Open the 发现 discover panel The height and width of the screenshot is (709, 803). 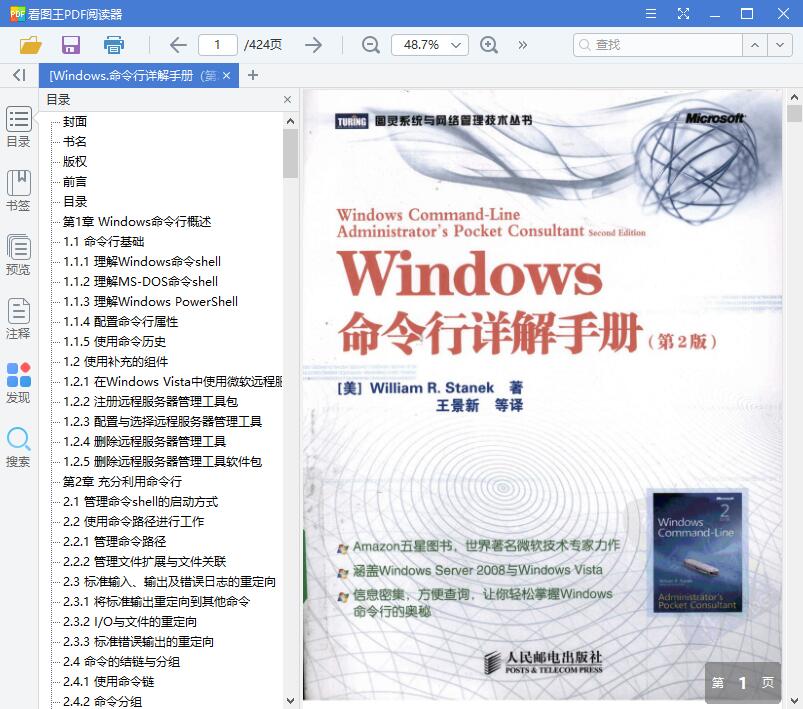tap(18, 383)
